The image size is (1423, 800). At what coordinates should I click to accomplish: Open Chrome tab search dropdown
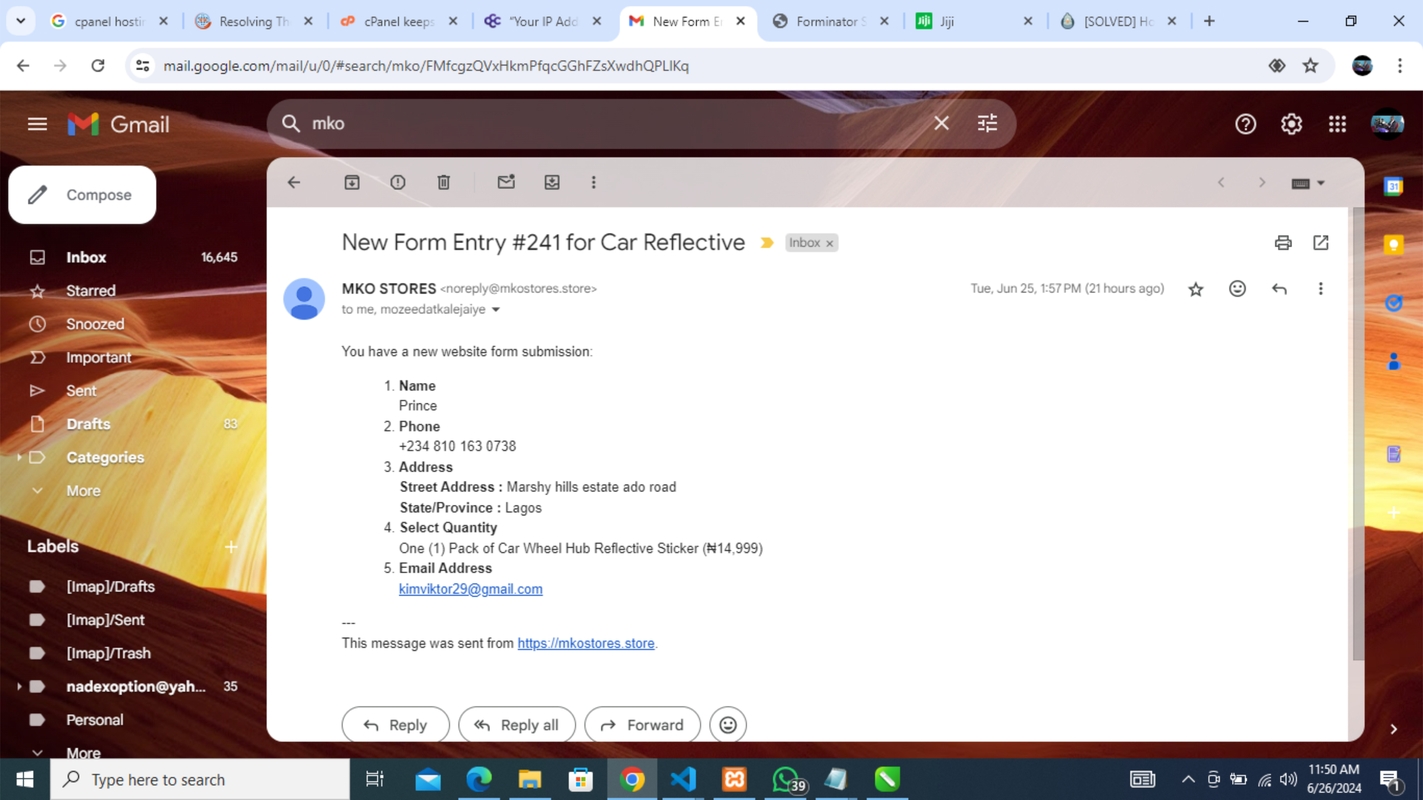point(20,21)
